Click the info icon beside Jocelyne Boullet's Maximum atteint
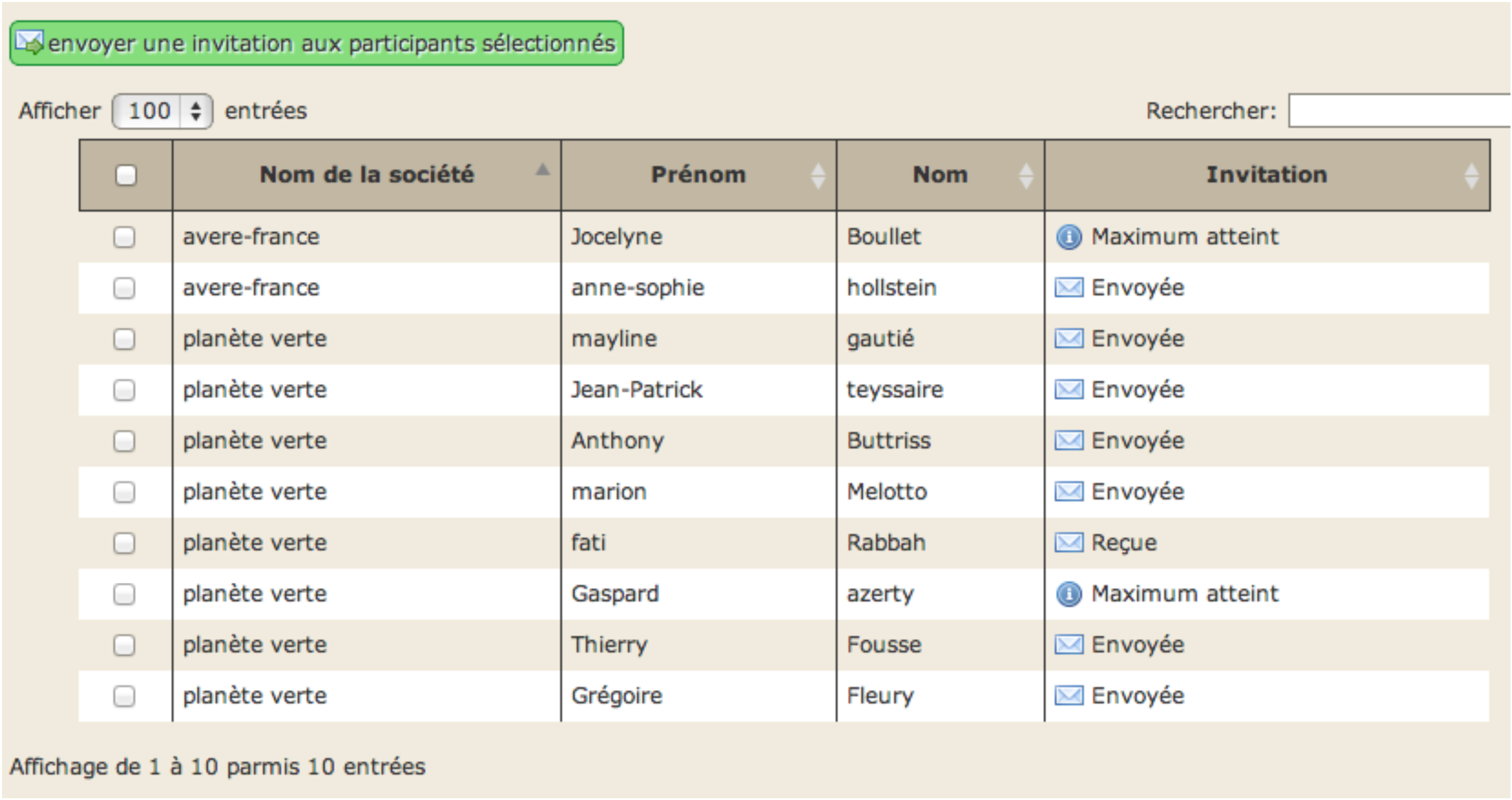This screenshot has height=800, width=1512. (1068, 237)
